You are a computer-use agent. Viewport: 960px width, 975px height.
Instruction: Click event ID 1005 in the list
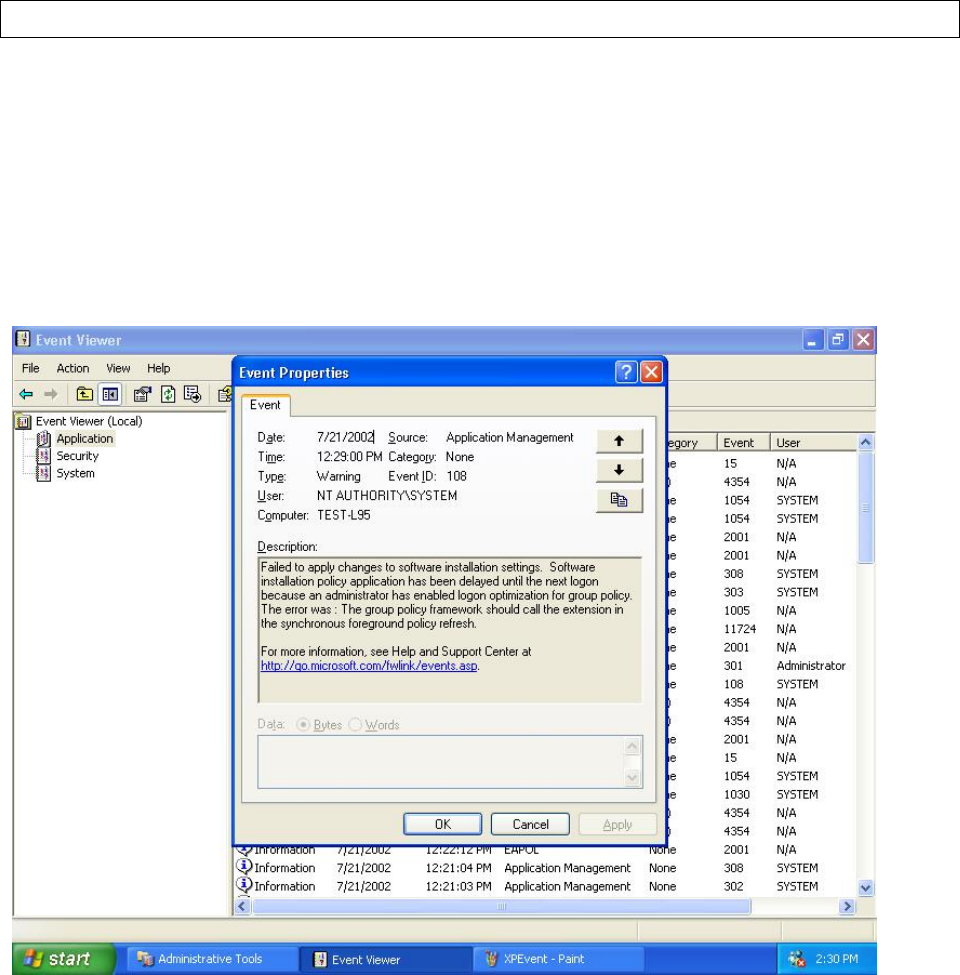[x=737, y=611]
